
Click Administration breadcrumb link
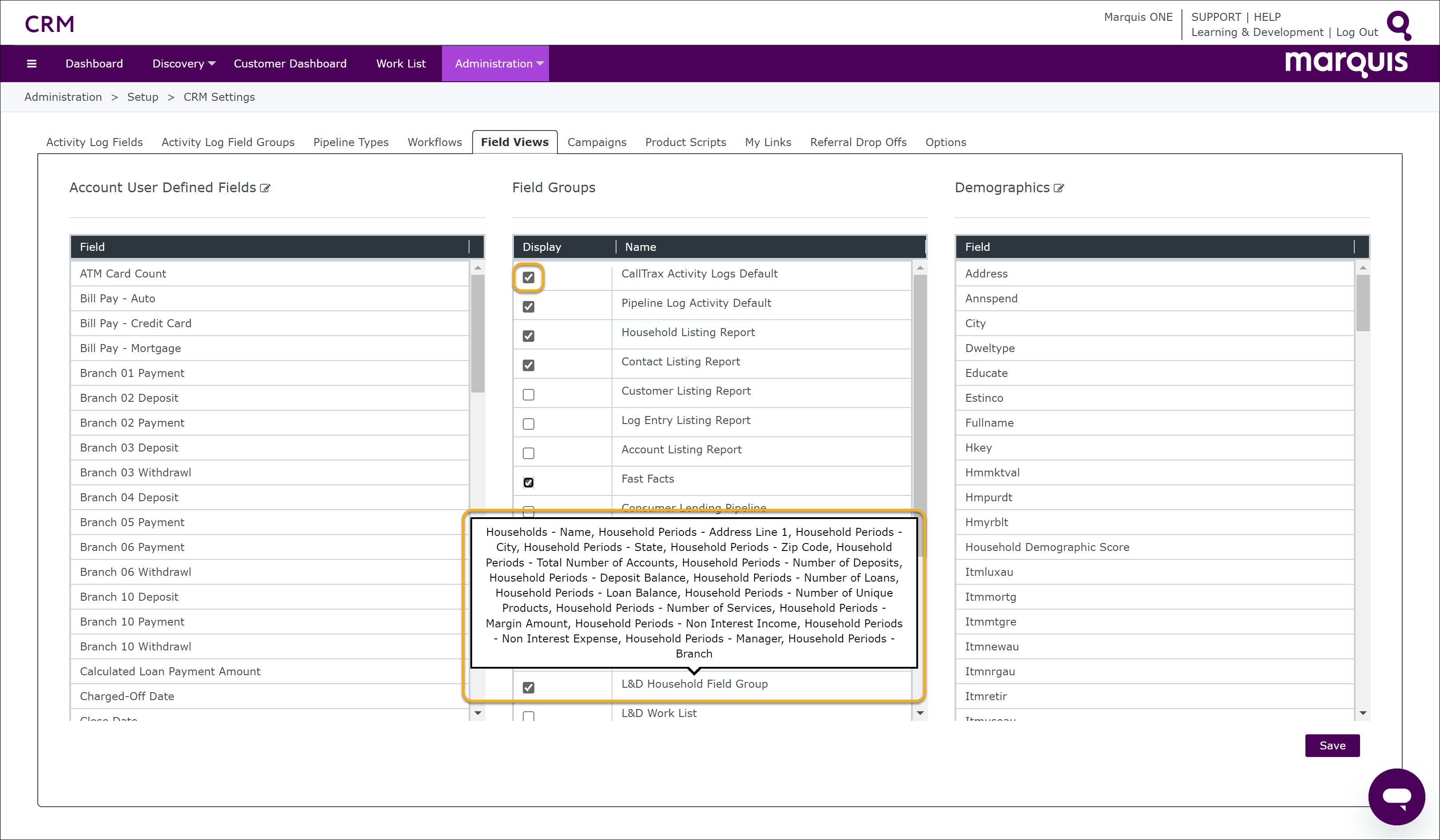[x=63, y=97]
